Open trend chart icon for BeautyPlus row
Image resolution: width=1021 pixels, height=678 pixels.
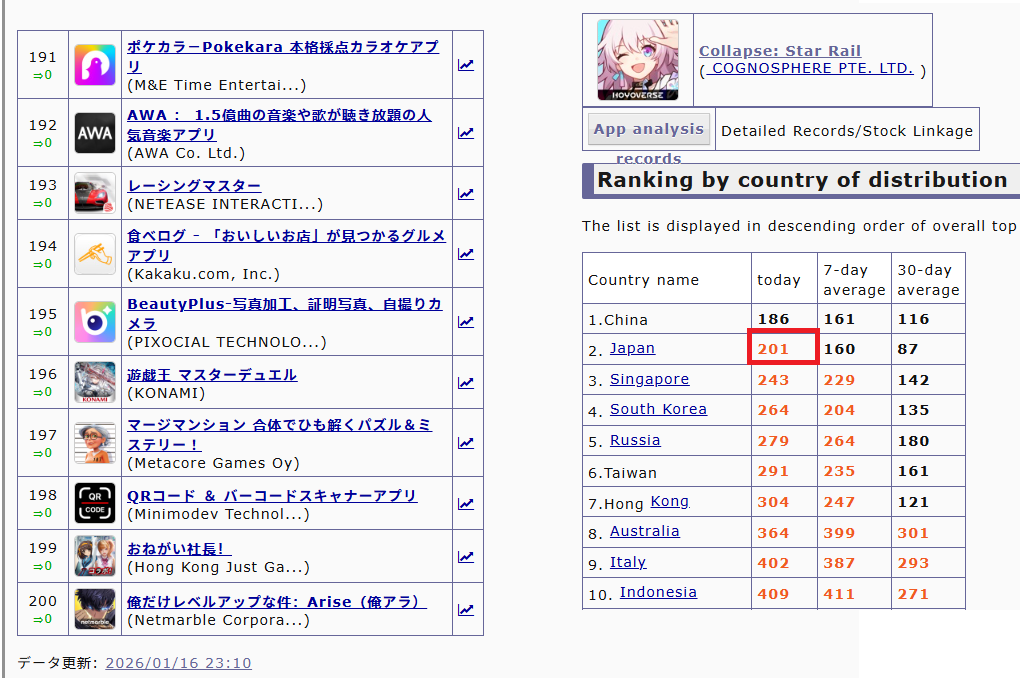466,322
